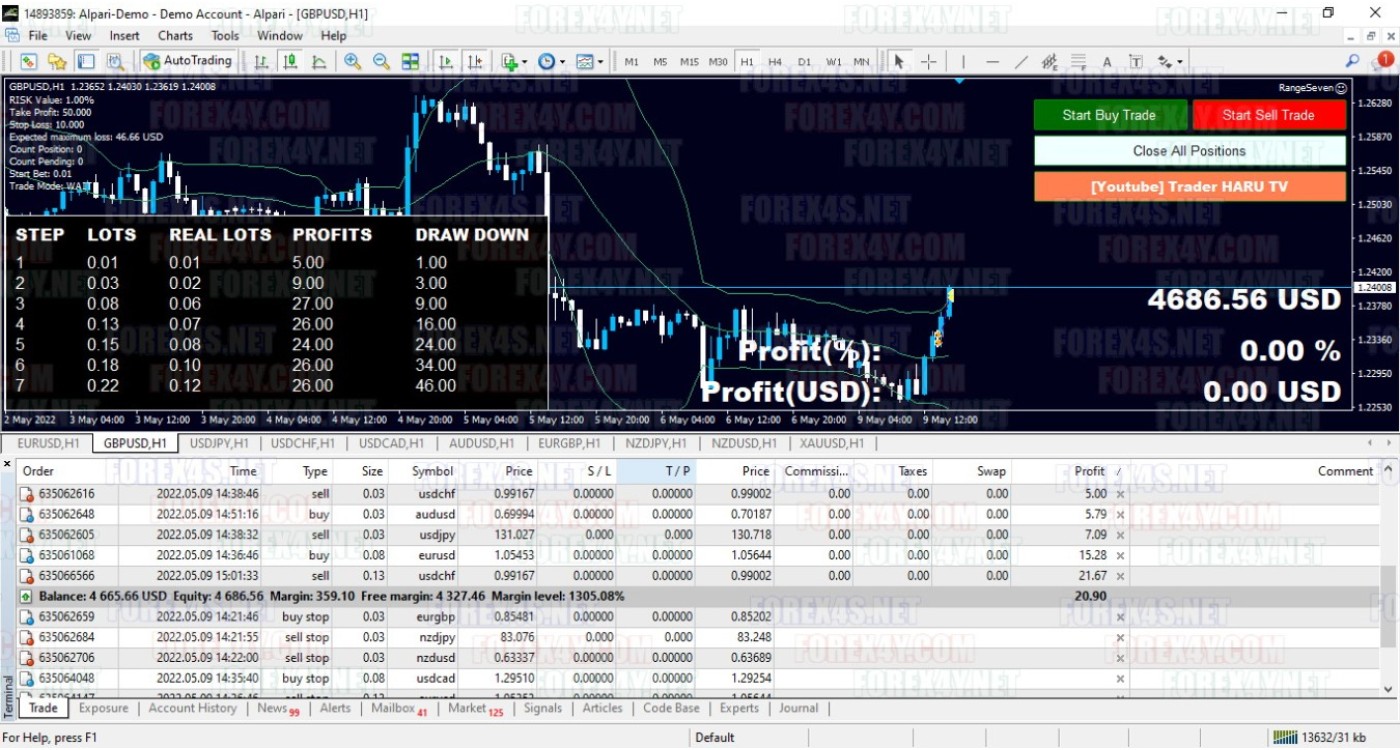Sort orders by the Symbol column header
The width and height of the screenshot is (1400, 750).
tap(432, 471)
